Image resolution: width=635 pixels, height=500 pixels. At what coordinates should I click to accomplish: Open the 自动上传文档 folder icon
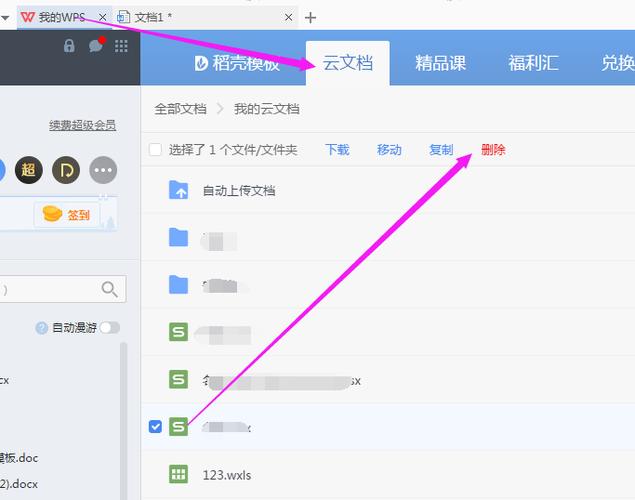(x=178, y=190)
